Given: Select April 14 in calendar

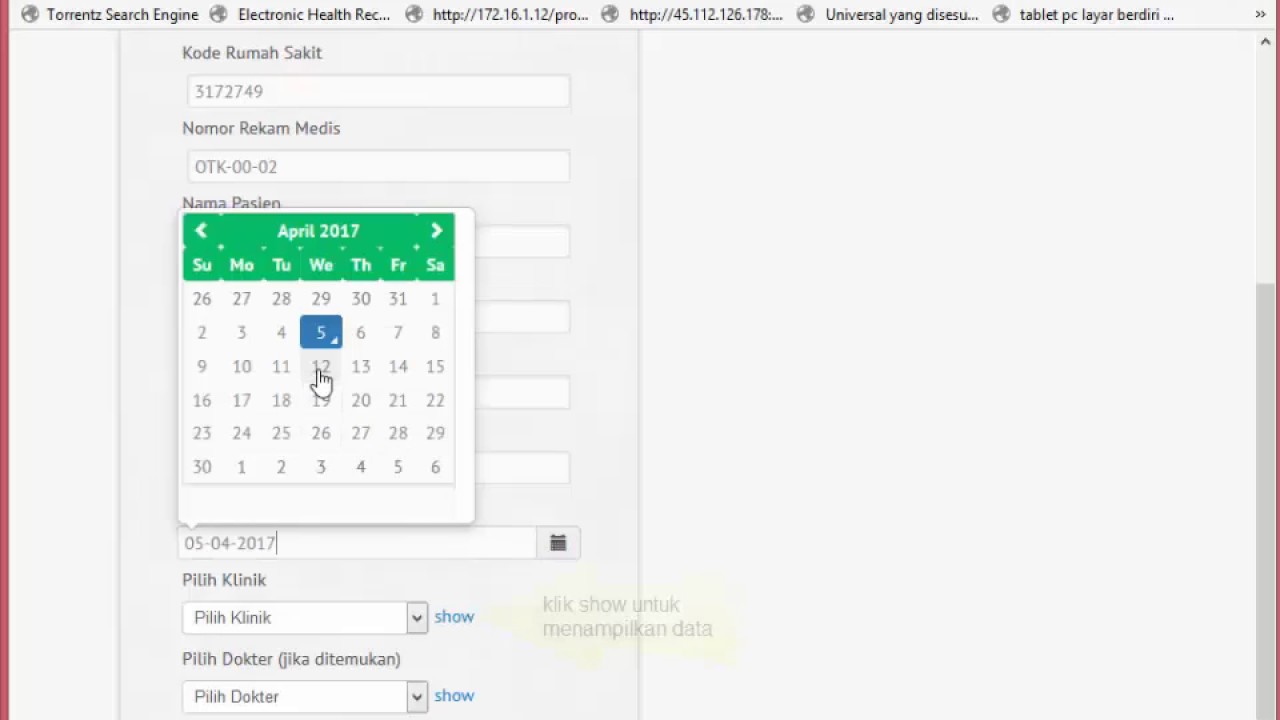Looking at the screenshot, I should coord(398,366).
